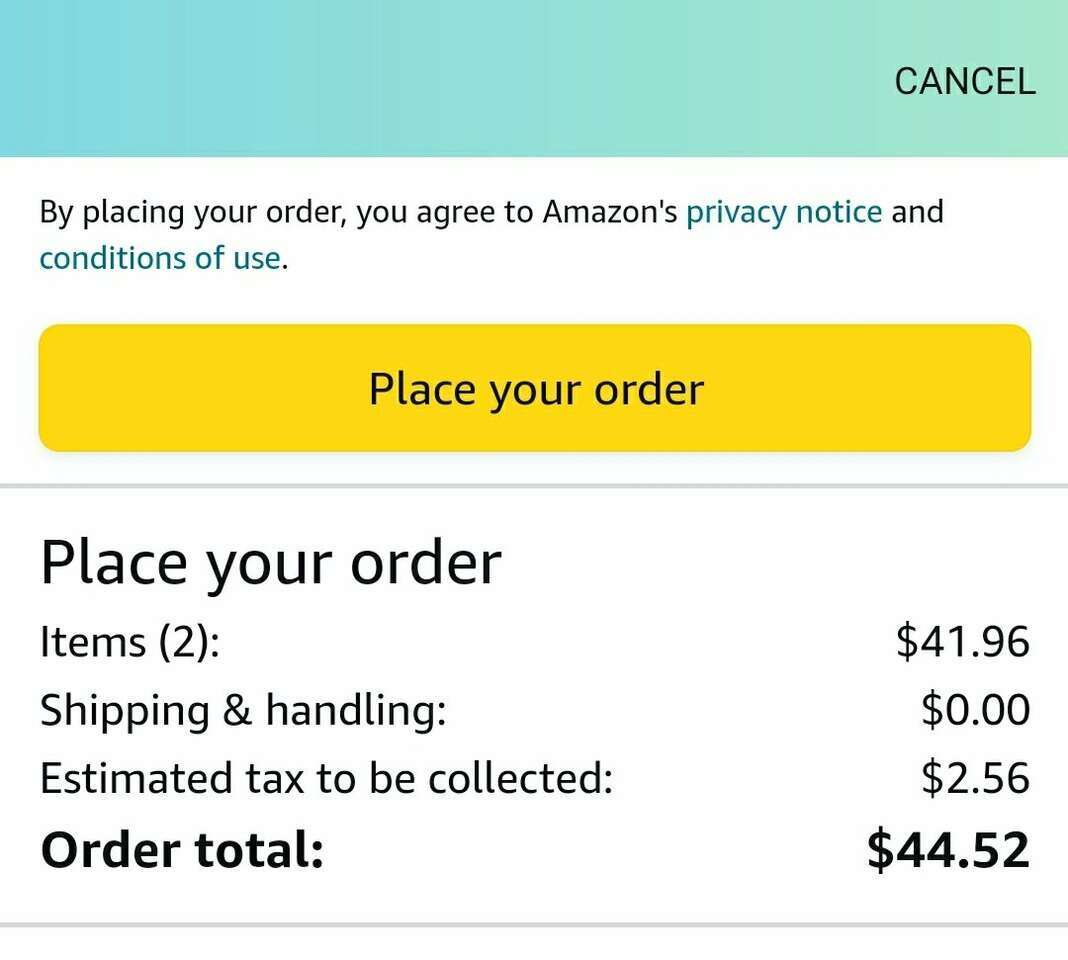Image resolution: width=1068 pixels, height=960 pixels.
Task: Select the bold Order total label
Action: pos(182,850)
